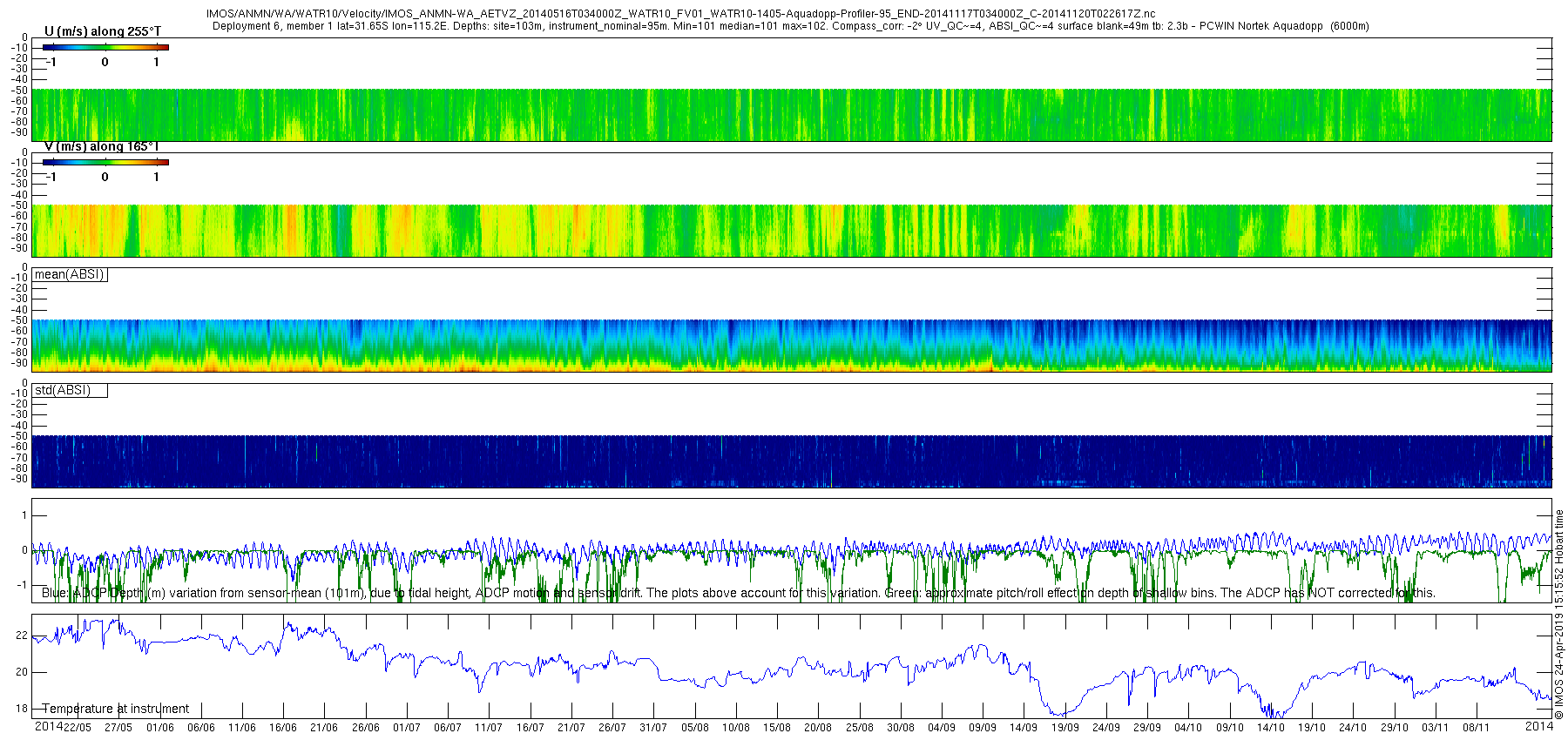Click the 'U (m/s) along 255°T' title

[x=103, y=31]
